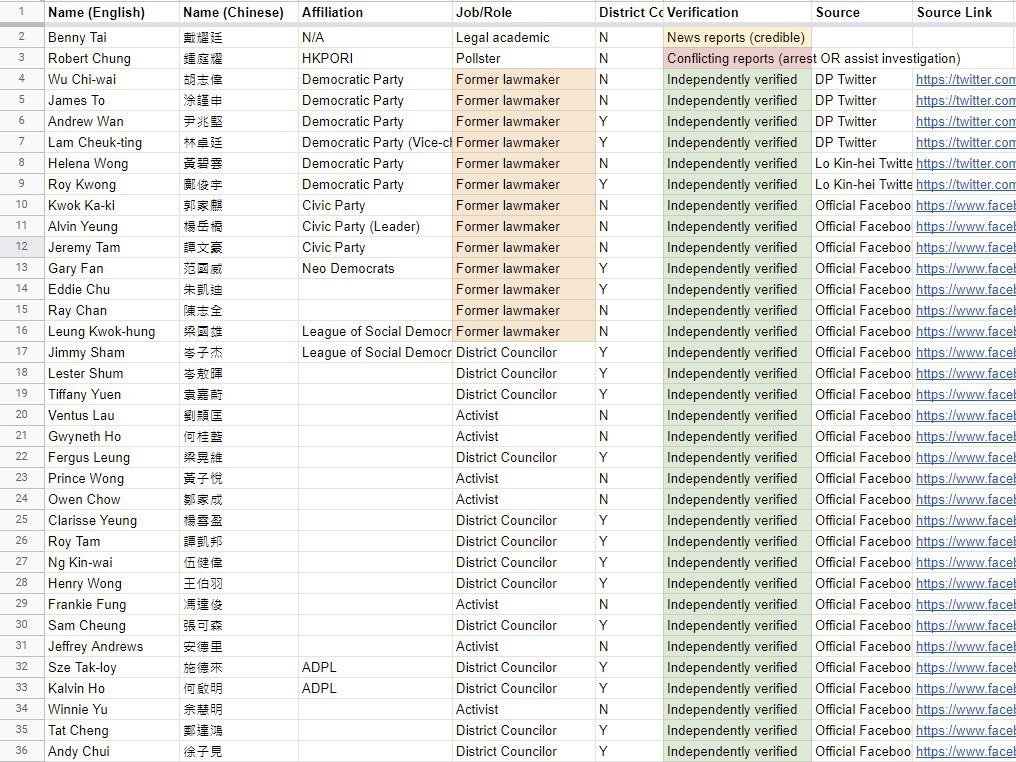Screen dimensions: 1016x762
Task: Select the 'Sam Cheung' name cell
Action: click(111, 625)
